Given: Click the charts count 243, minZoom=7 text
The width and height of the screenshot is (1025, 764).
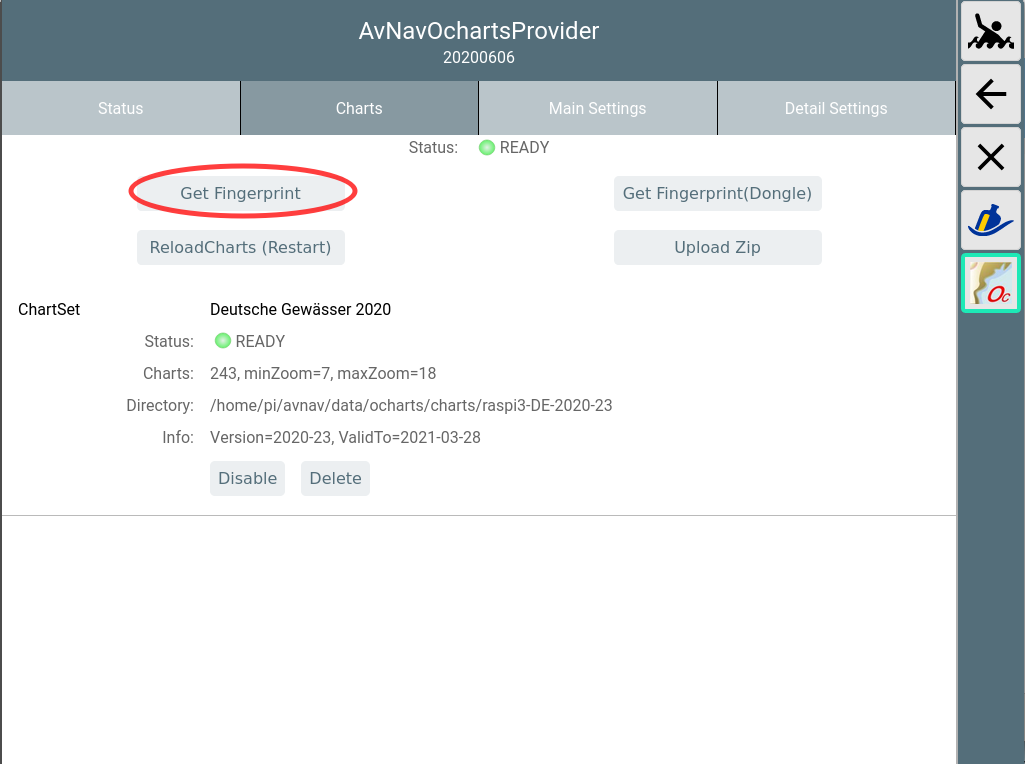Looking at the screenshot, I should pyautogui.click(x=323, y=373).
